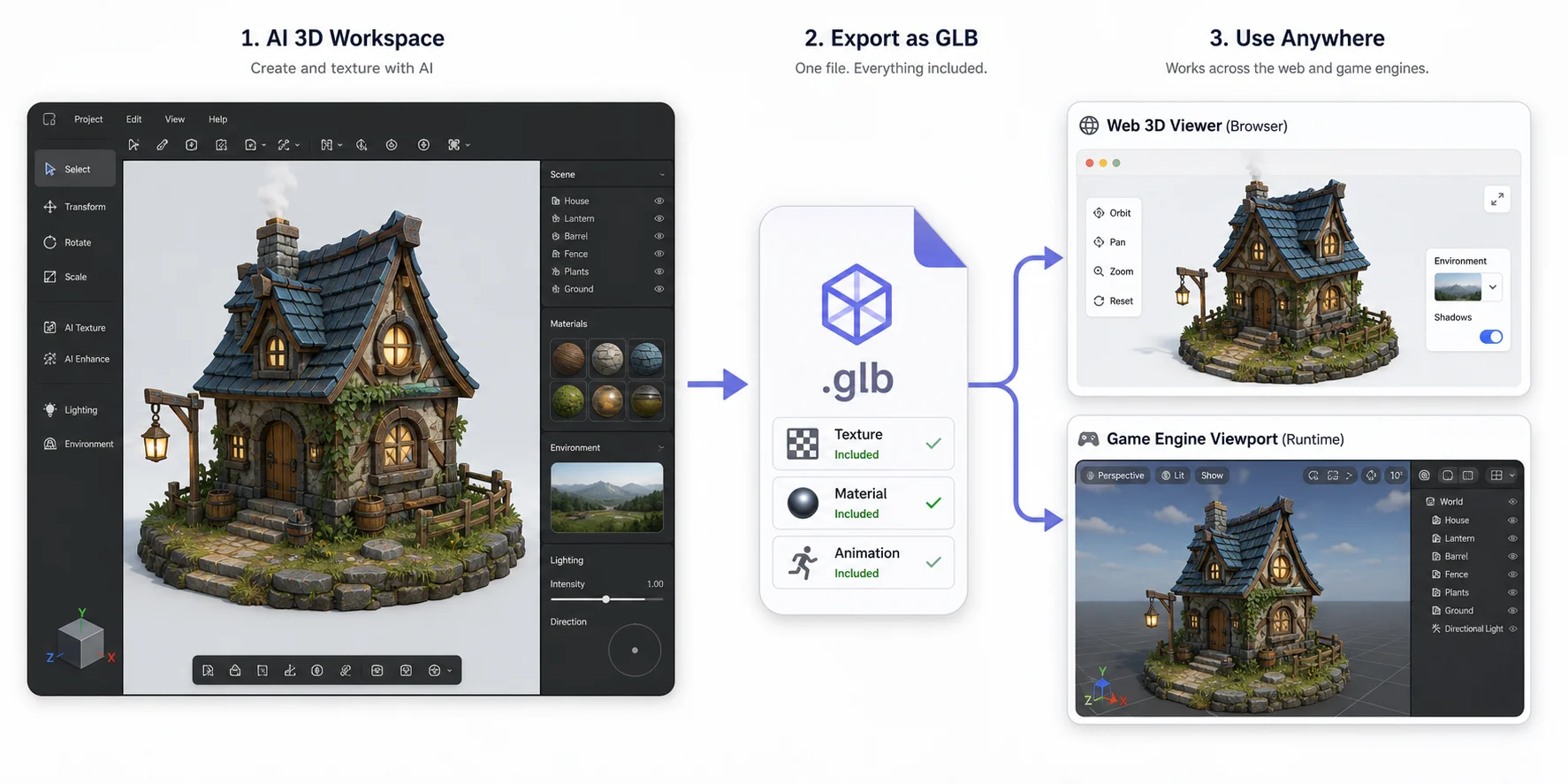Click the house-shaped icon in the bottom viewport toolbar
The height and width of the screenshot is (784, 1568).
(x=235, y=671)
